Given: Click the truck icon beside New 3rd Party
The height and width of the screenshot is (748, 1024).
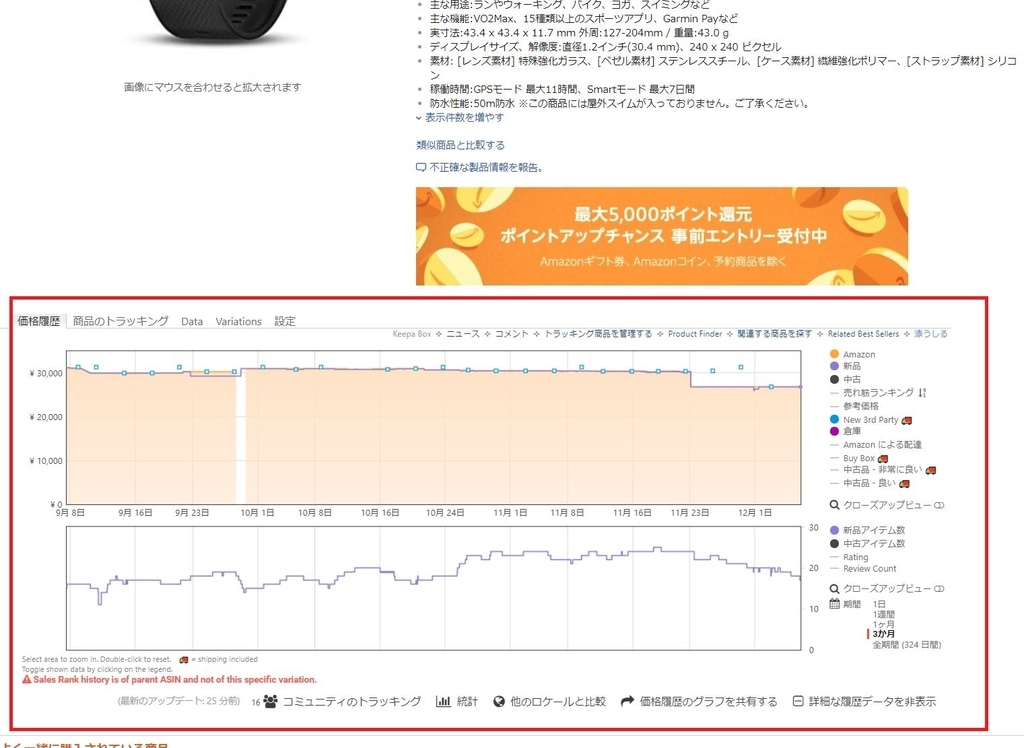Looking at the screenshot, I should tap(906, 420).
